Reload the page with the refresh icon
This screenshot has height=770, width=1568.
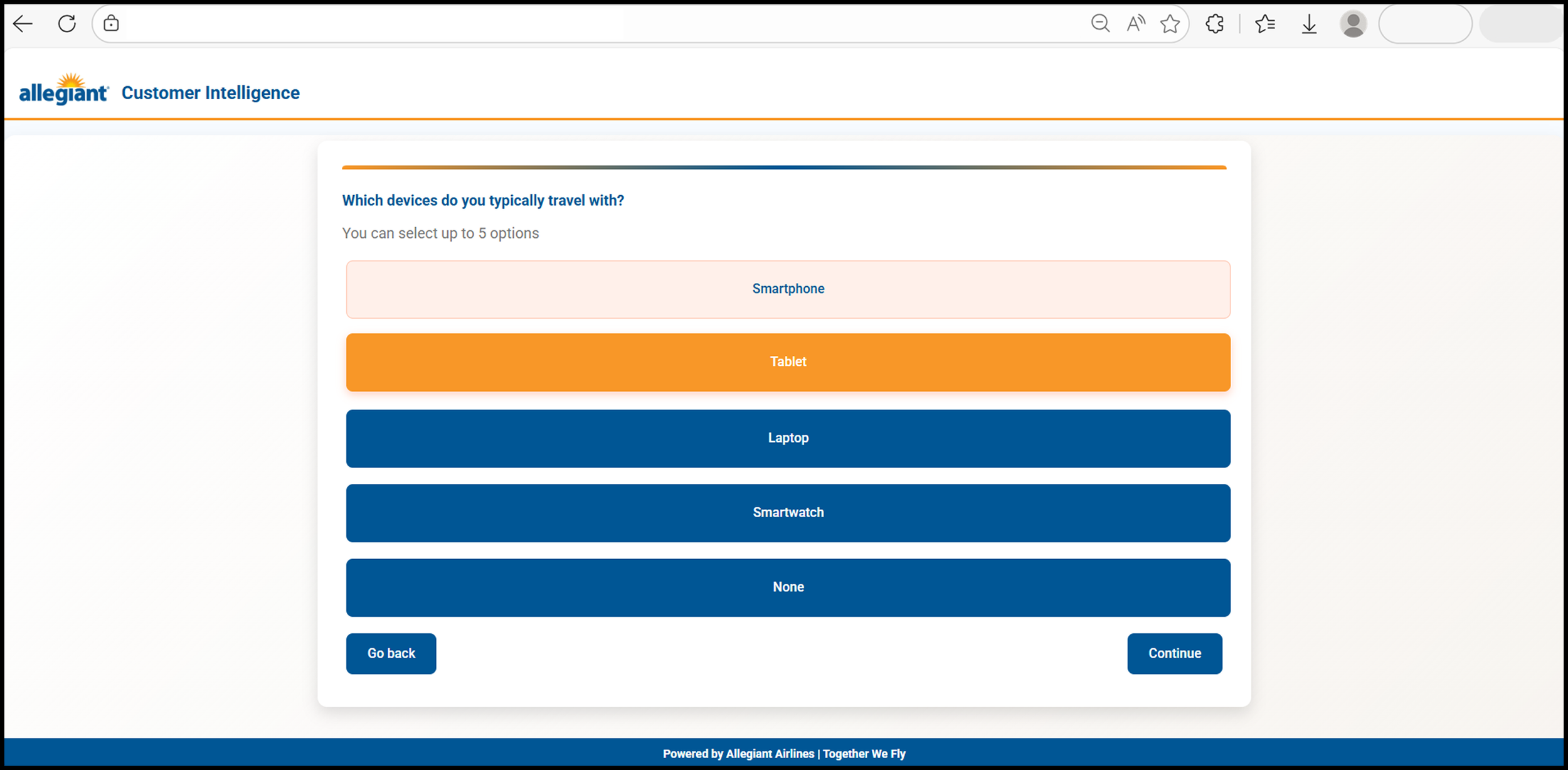tap(67, 24)
